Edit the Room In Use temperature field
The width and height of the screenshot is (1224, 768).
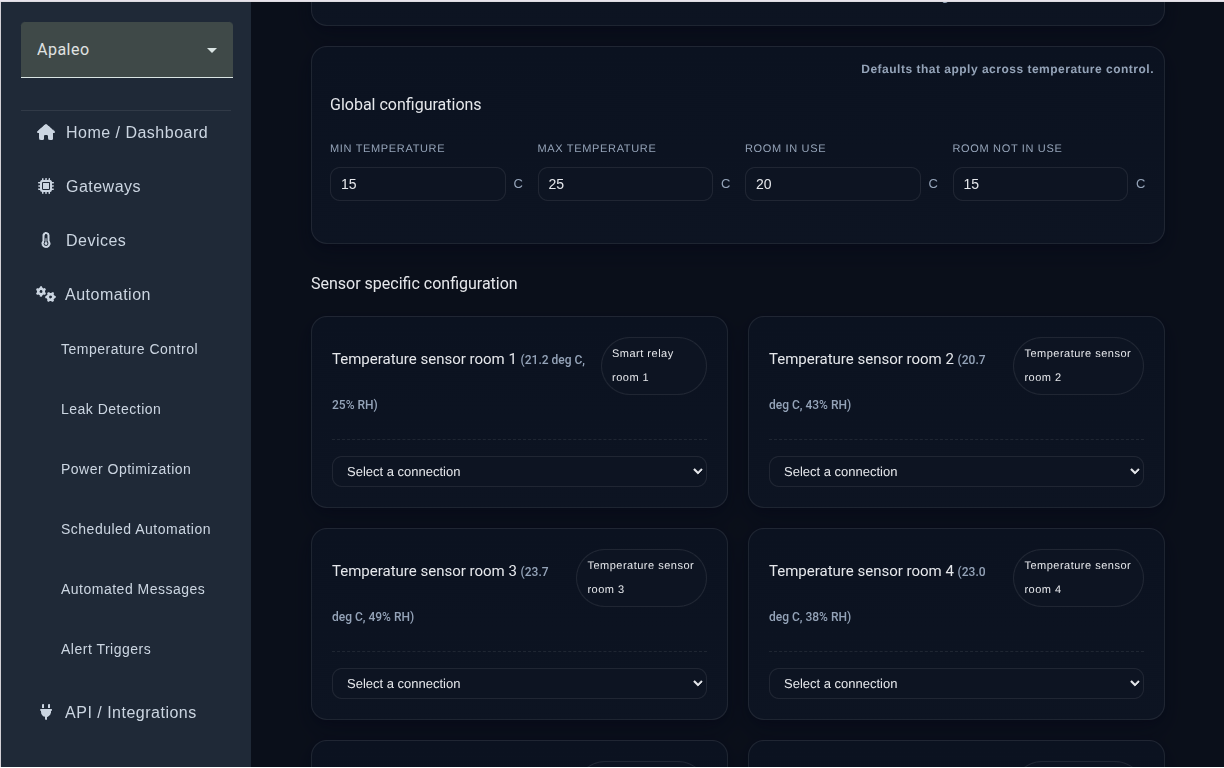832,184
